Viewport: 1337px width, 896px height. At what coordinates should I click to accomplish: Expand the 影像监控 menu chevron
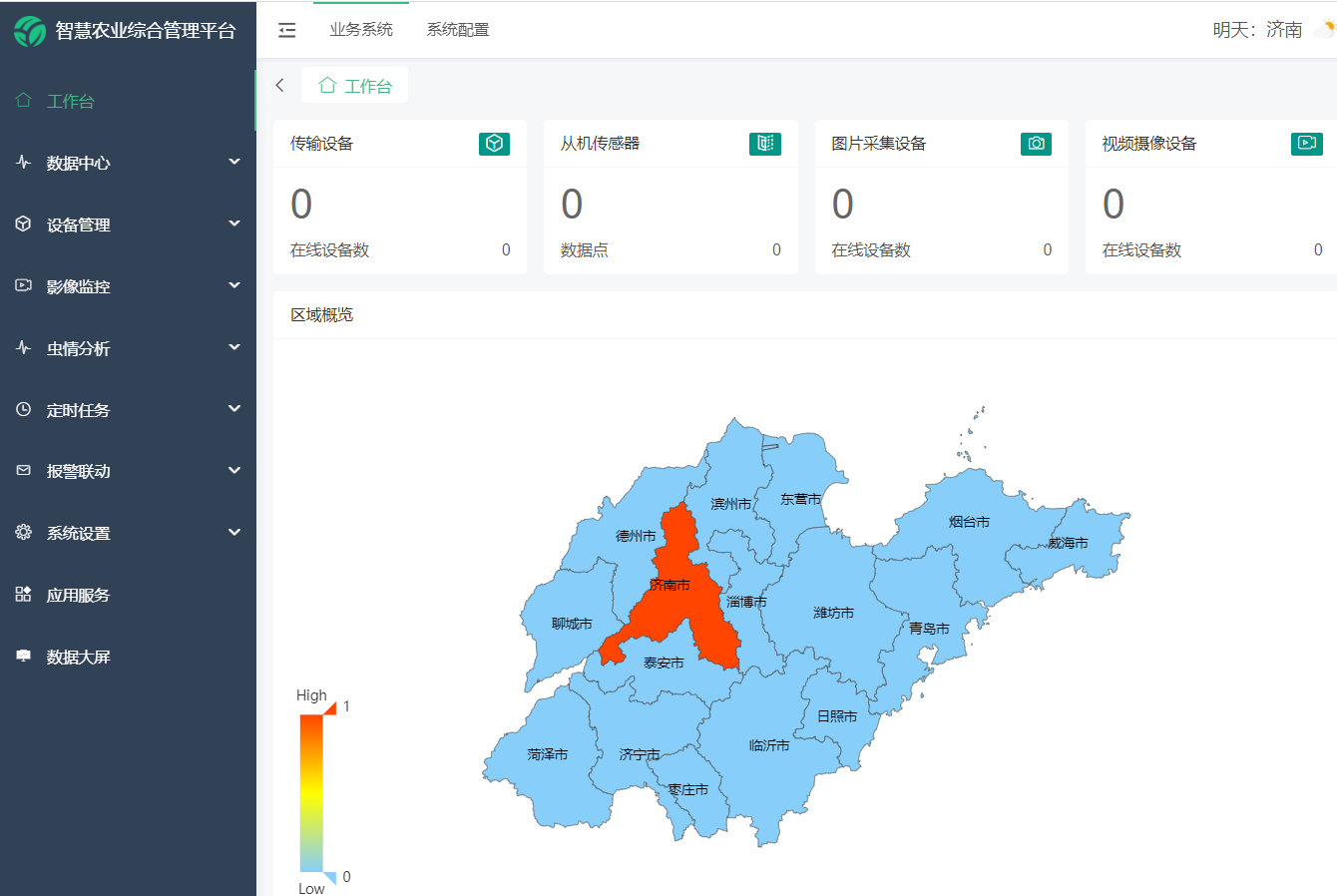point(234,285)
